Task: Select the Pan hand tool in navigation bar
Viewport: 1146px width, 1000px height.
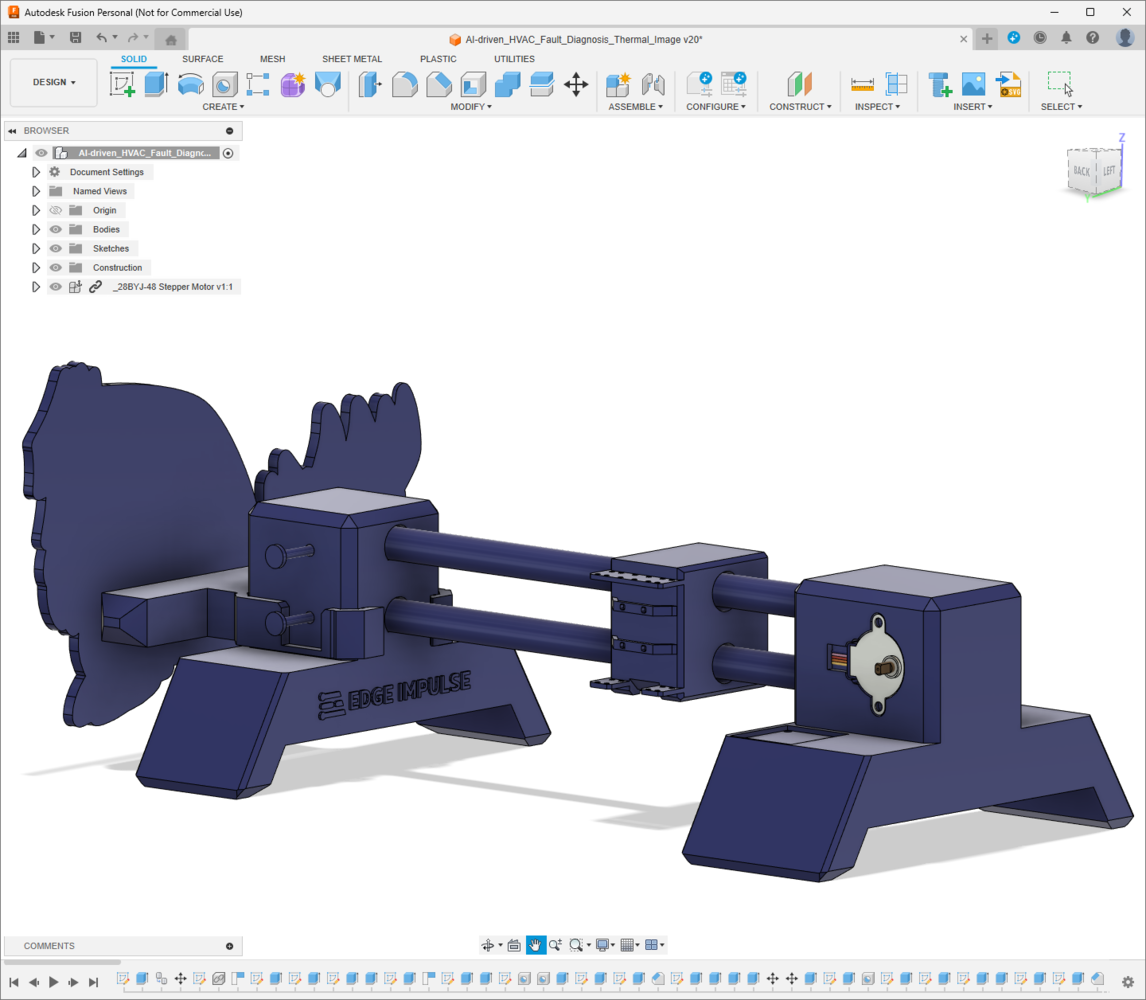Action: [x=536, y=945]
